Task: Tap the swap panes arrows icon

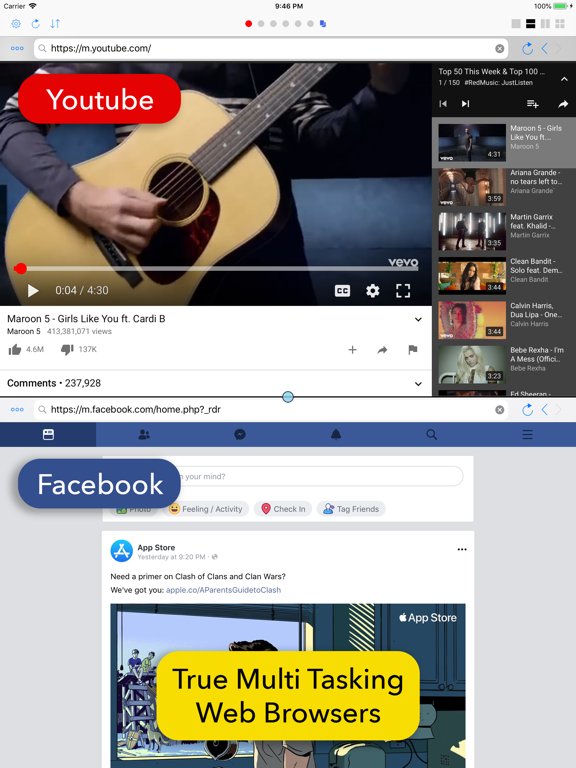Action: click(55, 24)
